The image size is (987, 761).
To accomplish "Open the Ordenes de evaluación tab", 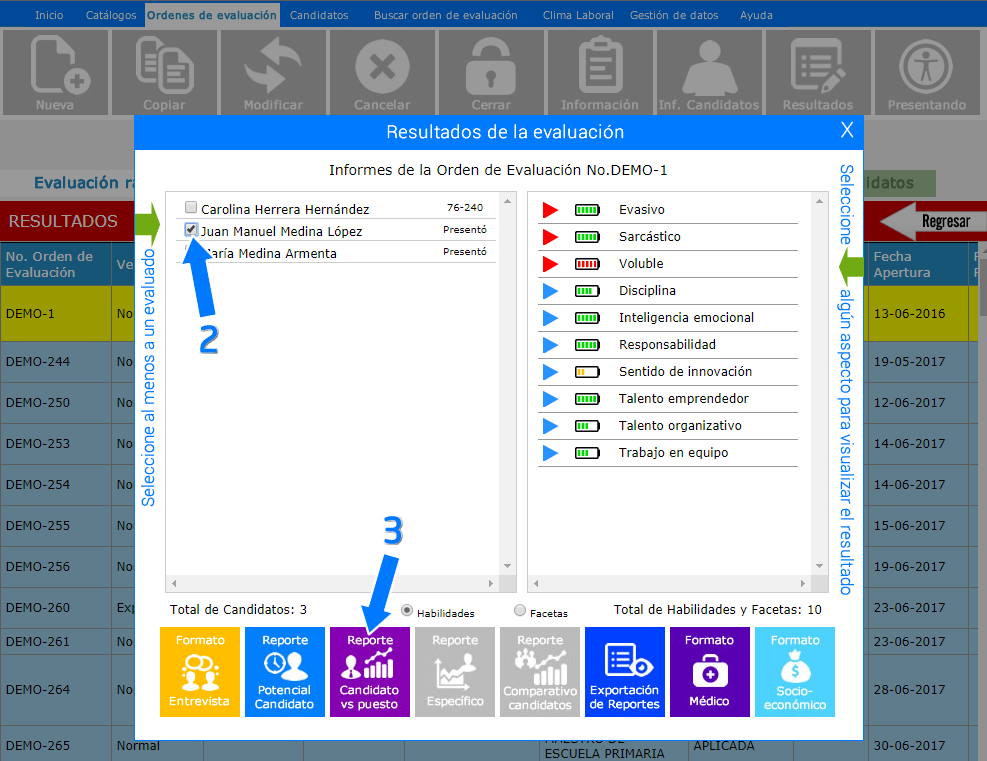I will click(x=212, y=15).
